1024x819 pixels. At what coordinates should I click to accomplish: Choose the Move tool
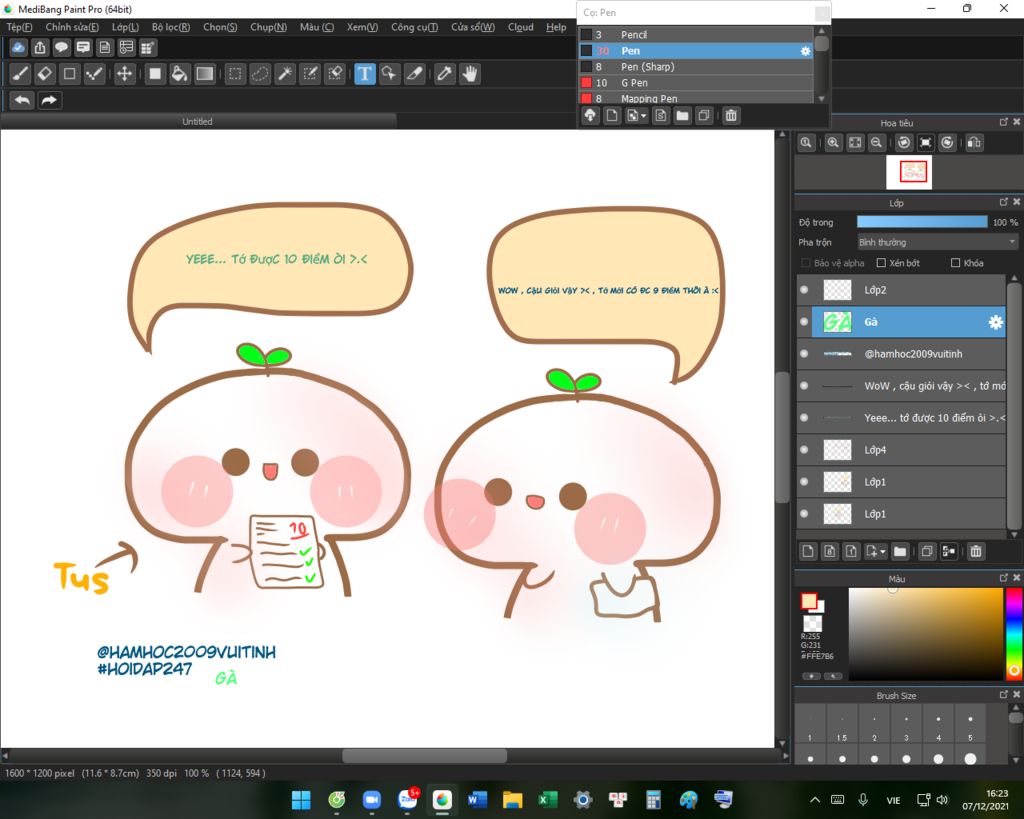pos(124,74)
